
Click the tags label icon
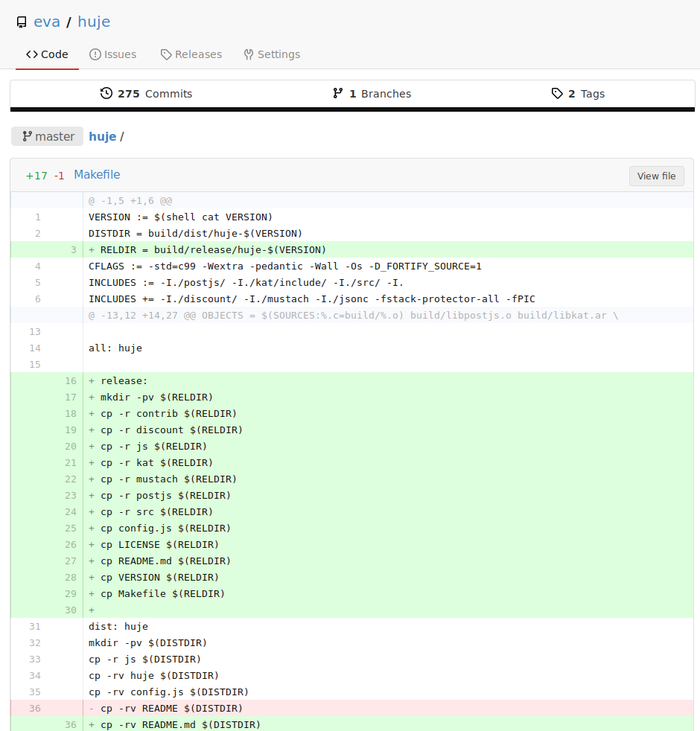click(x=557, y=93)
